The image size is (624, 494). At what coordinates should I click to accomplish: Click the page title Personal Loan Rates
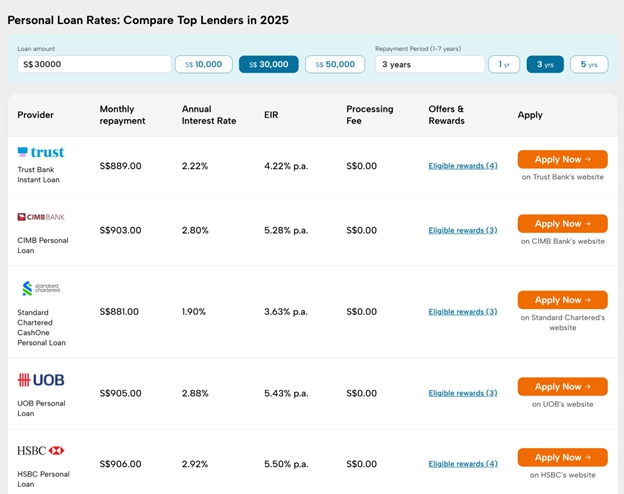[x=148, y=20]
